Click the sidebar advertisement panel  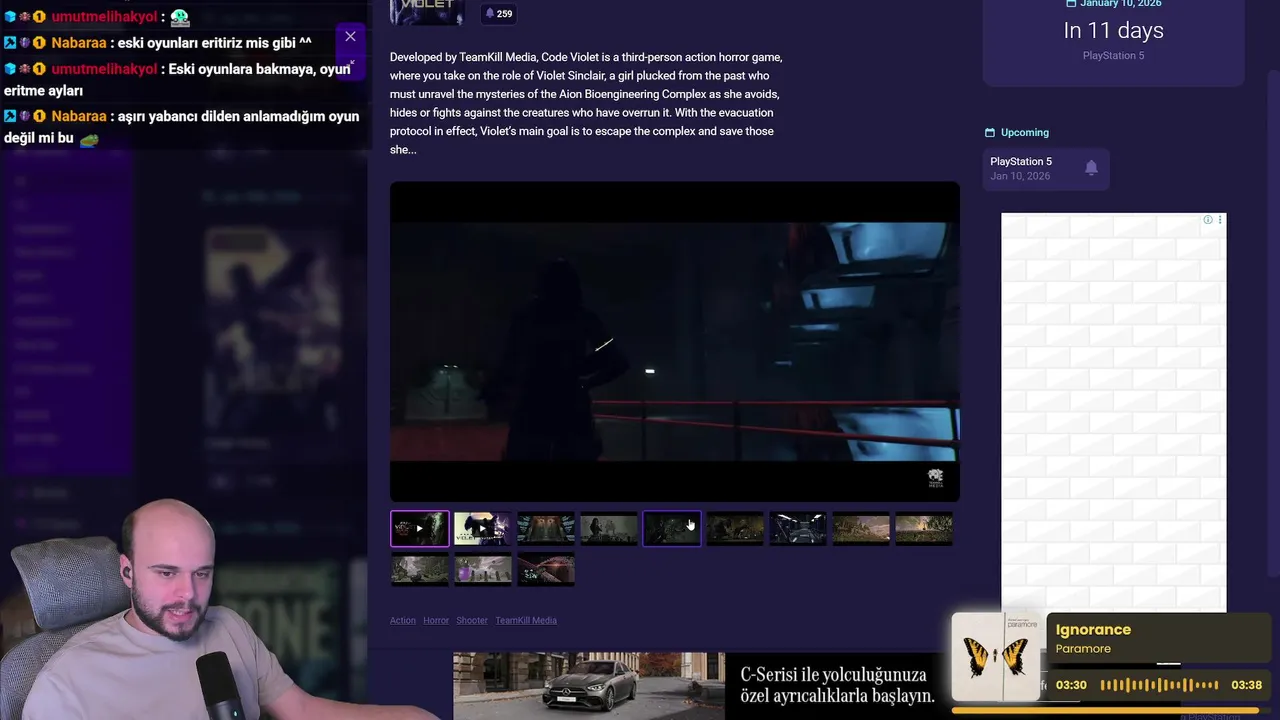1113,412
